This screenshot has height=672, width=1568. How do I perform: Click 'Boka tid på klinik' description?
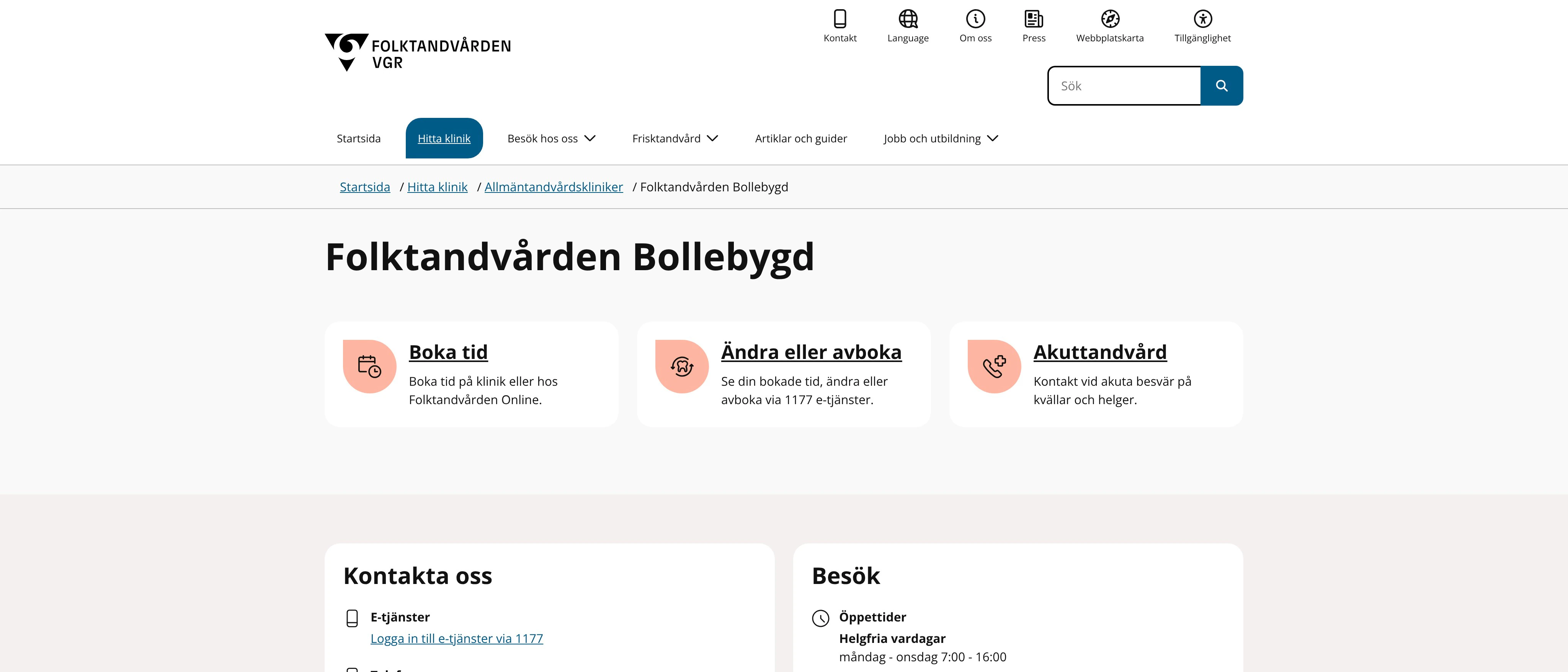pyautogui.click(x=483, y=390)
